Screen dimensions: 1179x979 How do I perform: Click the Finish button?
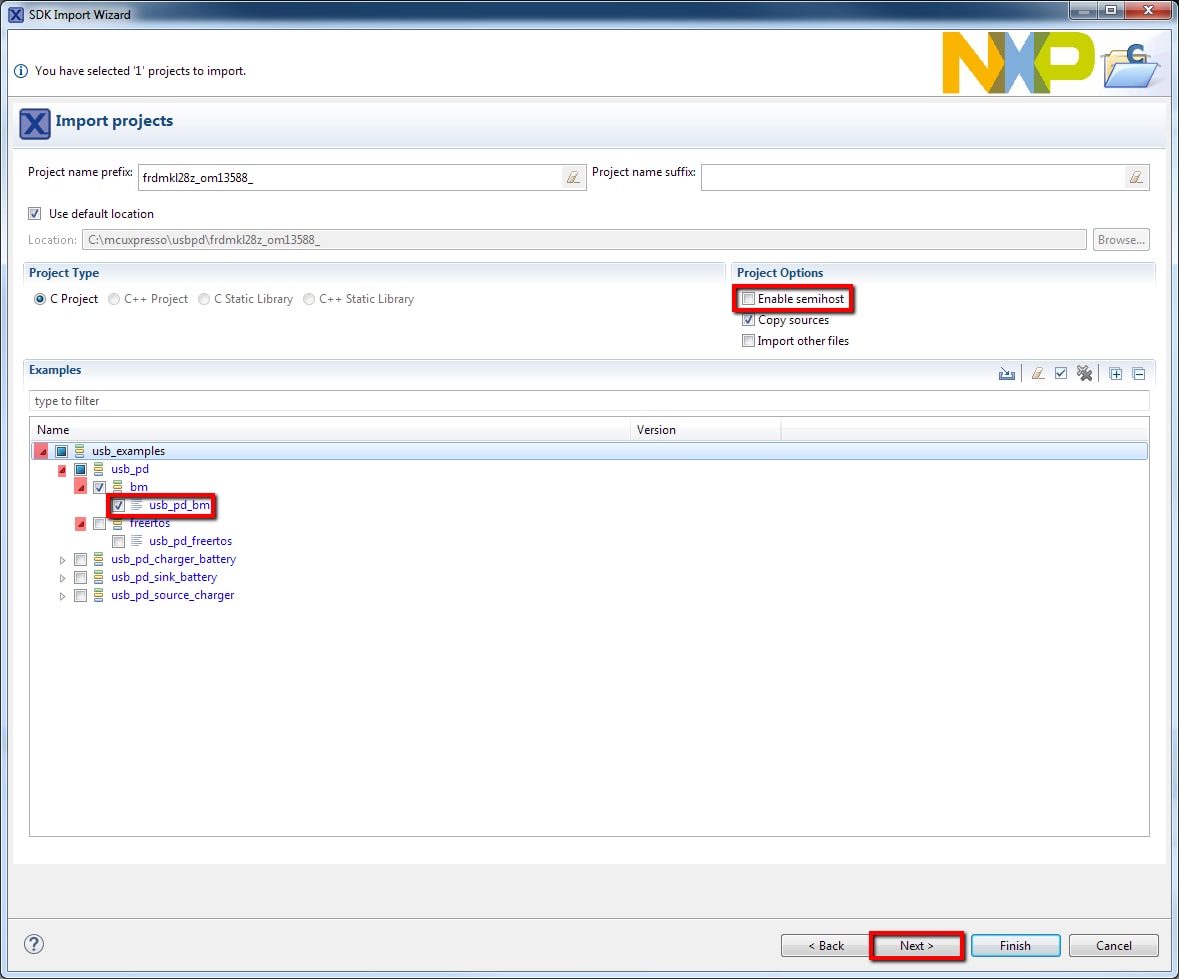(1015, 946)
